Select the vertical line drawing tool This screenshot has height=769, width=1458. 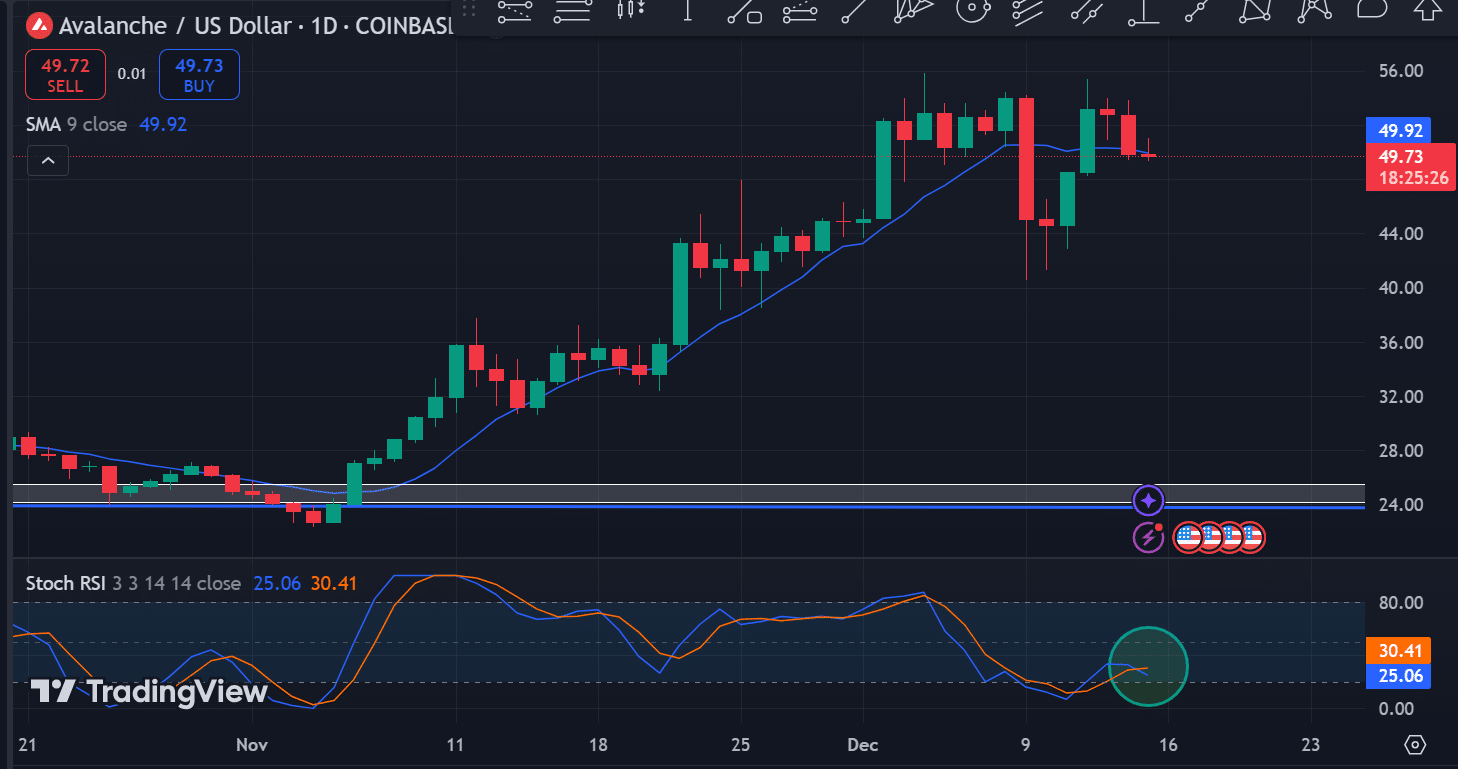point(688,10)
